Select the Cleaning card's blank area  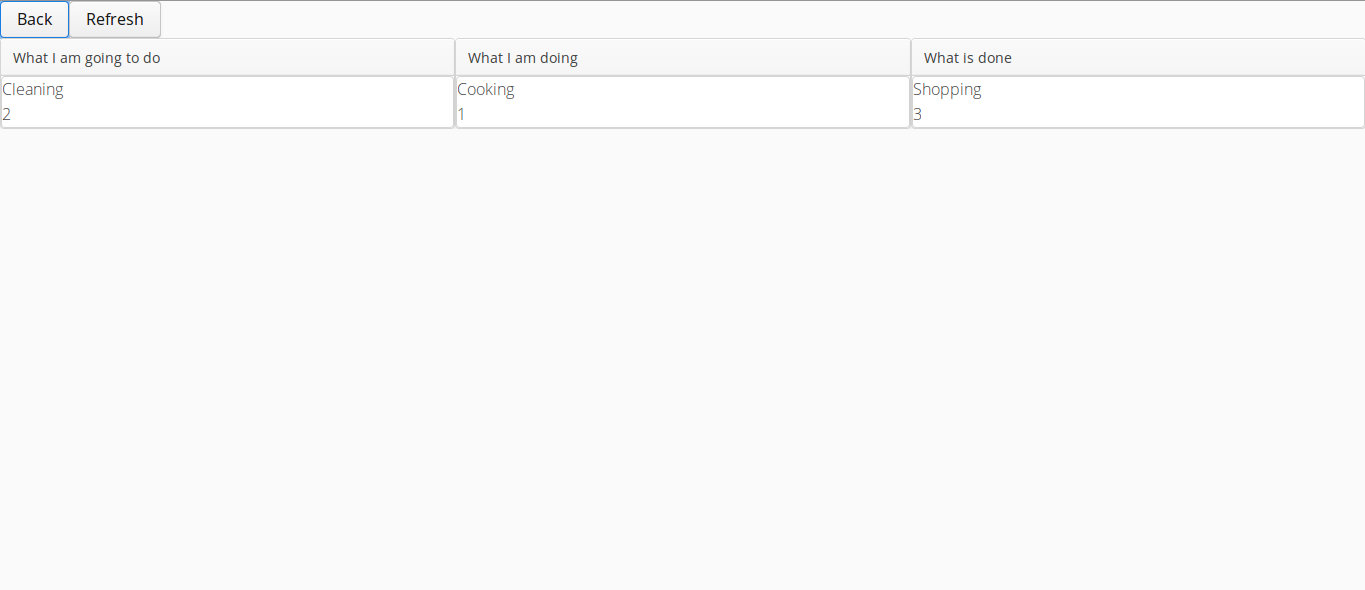pyautogui.click(x=260, y=102)
